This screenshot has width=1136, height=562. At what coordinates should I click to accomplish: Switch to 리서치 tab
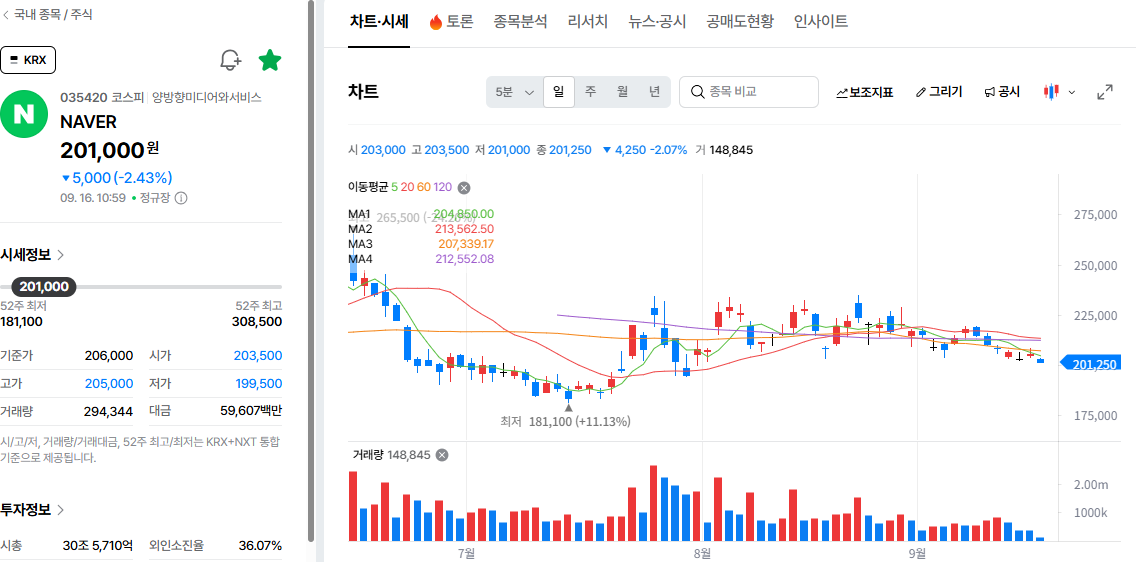coord(588,22)
